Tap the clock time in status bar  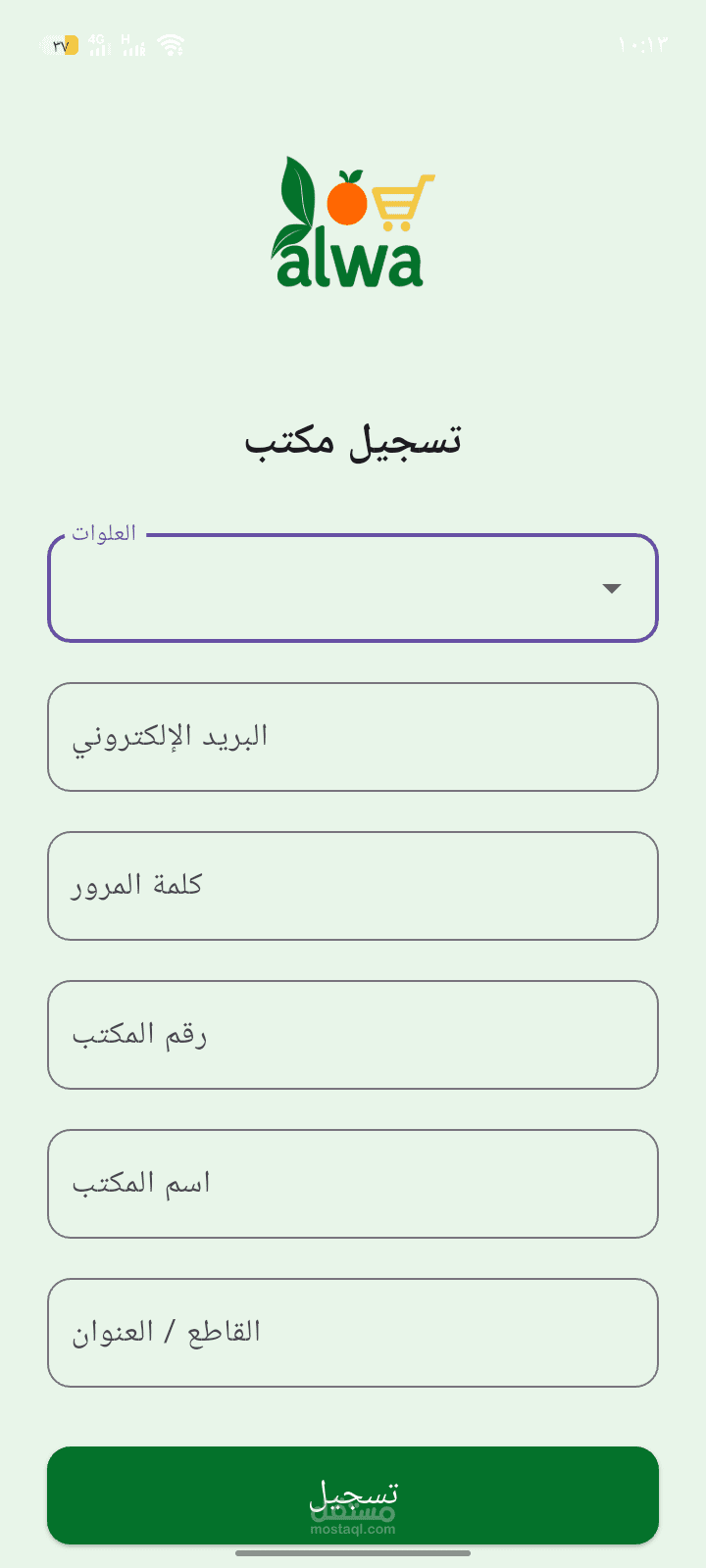(x=643, y=45)
